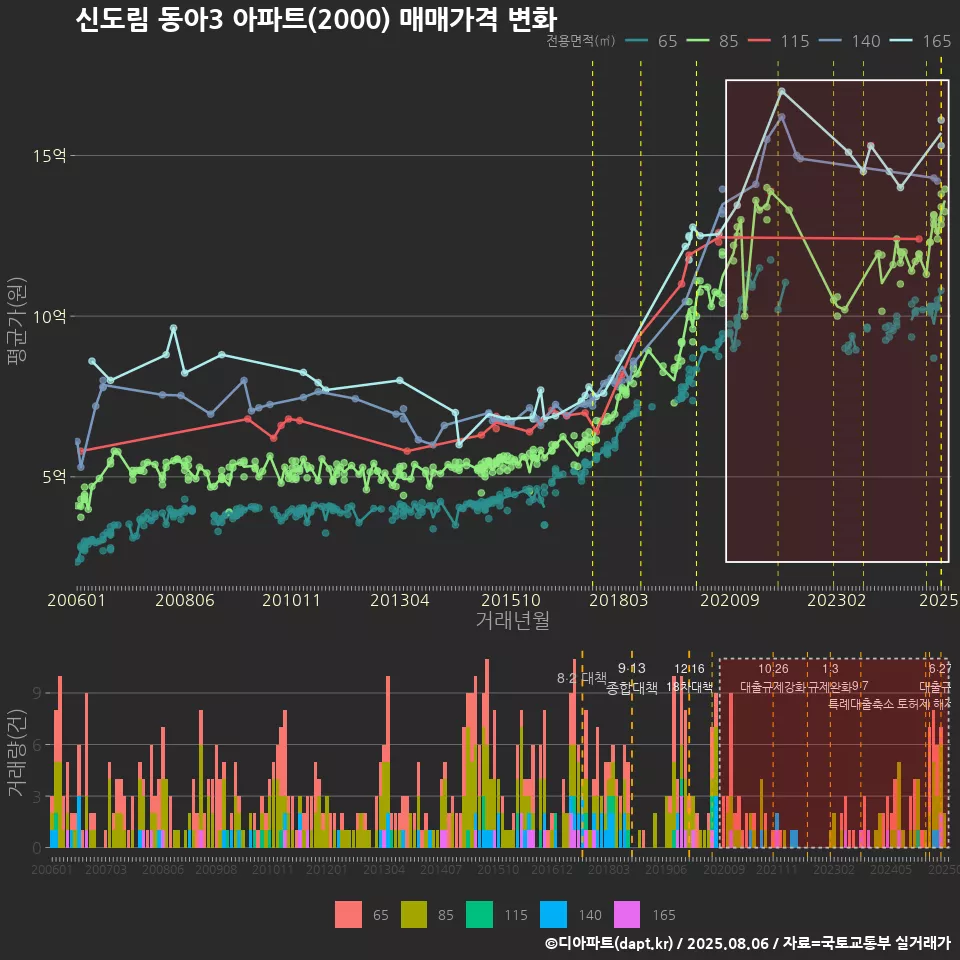Click the '8·2 대책' policy annotation
Image resolution: width=960 pixels, height=960 pixels.
(x=582, y=678)
